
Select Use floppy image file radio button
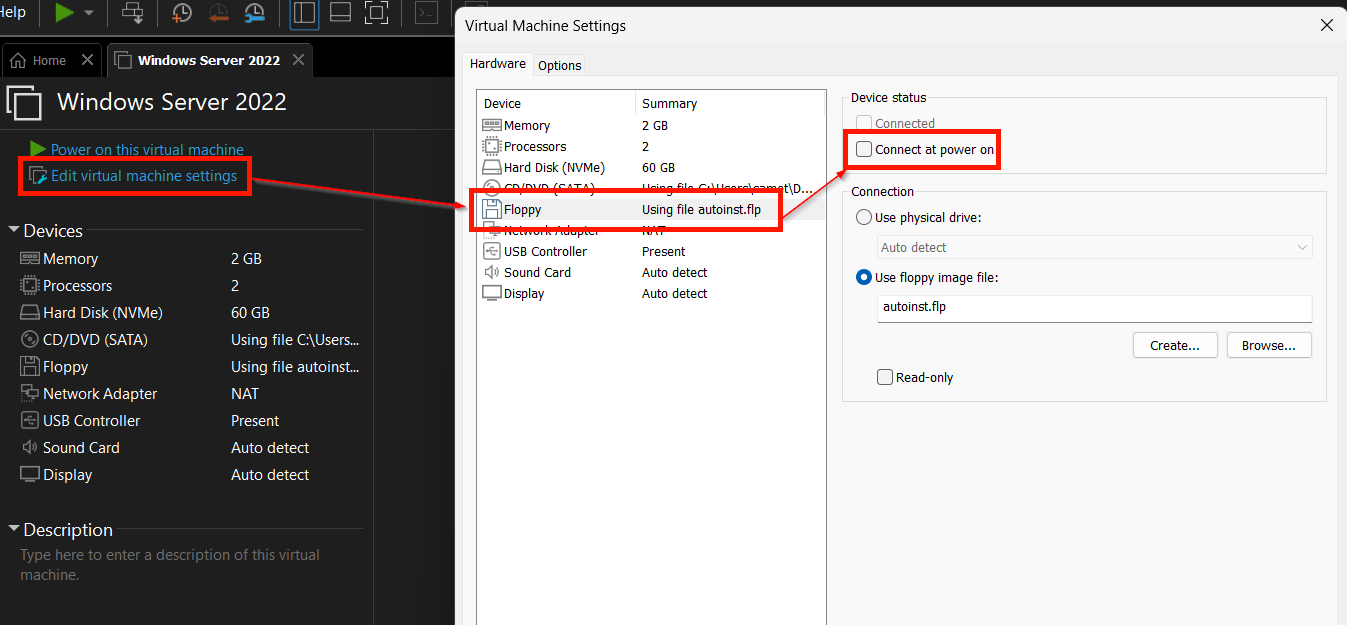pyautogui.click(x=864, y=277)
